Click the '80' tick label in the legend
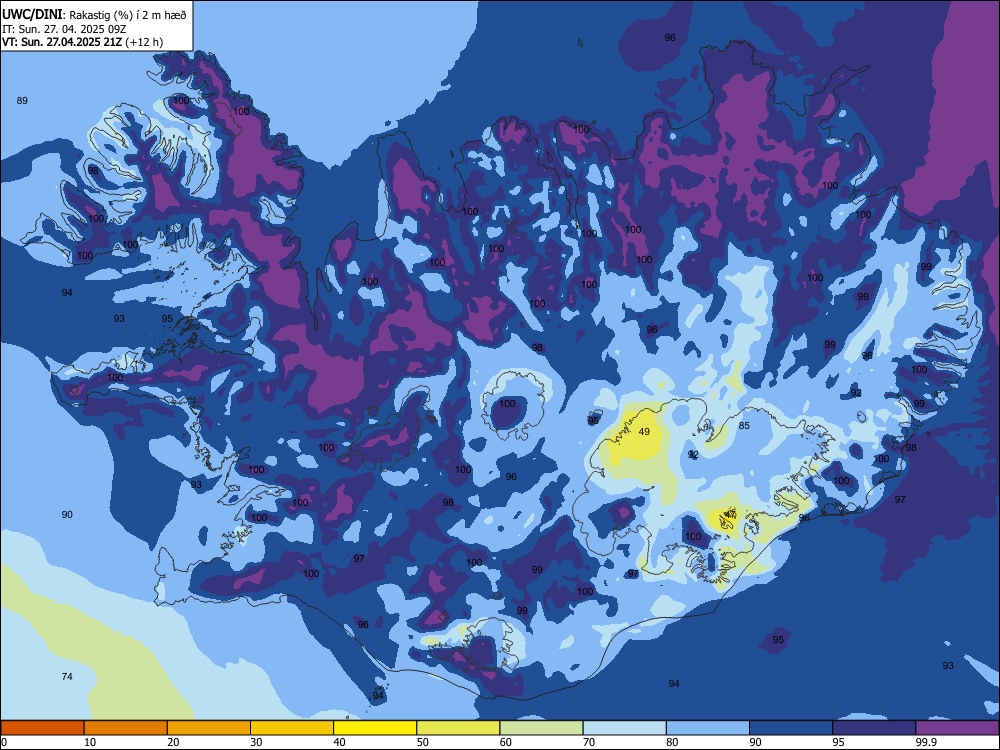This screenshot has width=1000, height=750. click(x=672, y=742)
